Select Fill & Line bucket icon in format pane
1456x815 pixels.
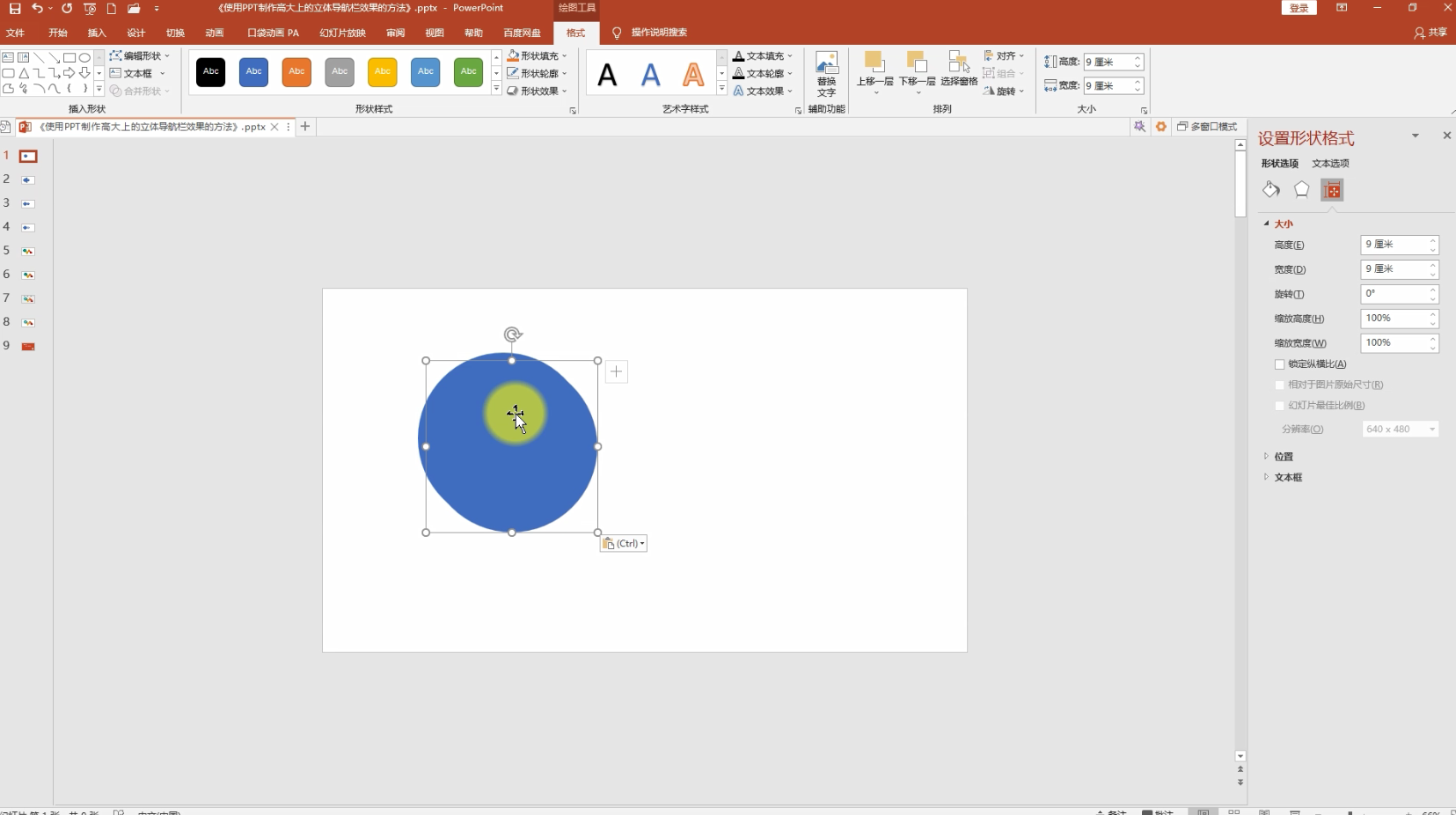(x=1271, y=189)
